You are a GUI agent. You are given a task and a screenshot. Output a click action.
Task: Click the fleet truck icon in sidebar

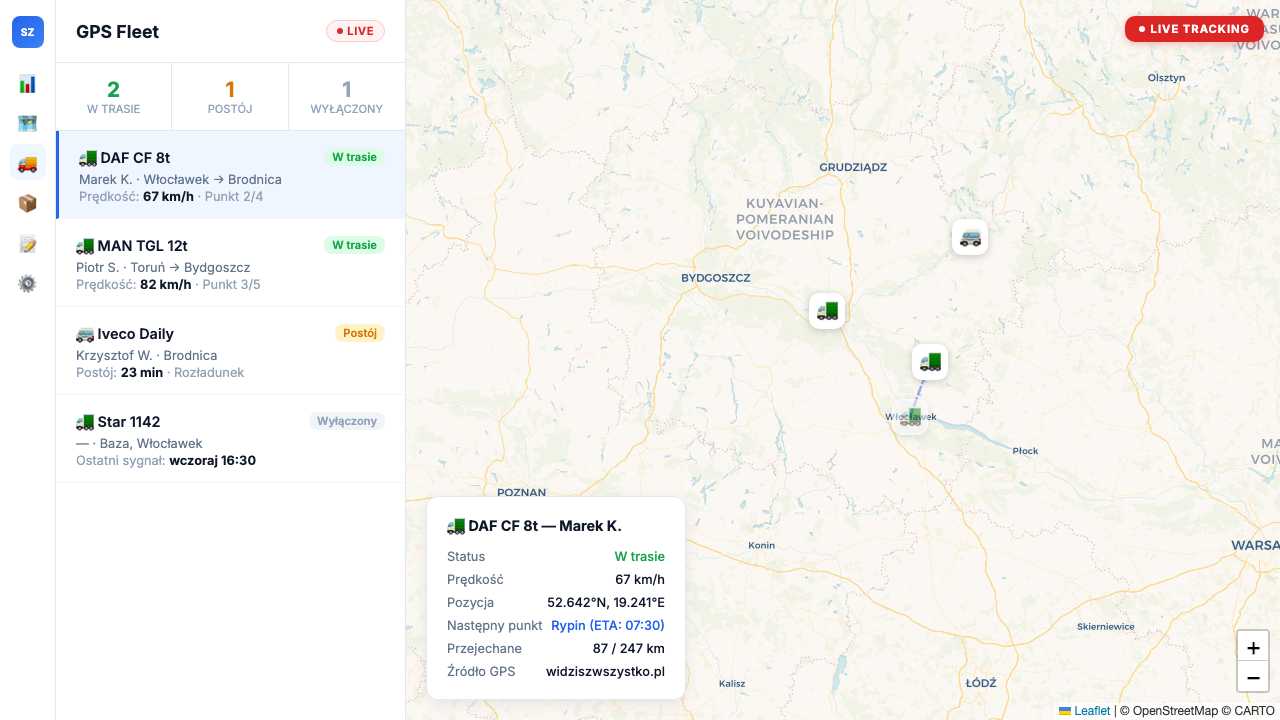pos(27,163)
